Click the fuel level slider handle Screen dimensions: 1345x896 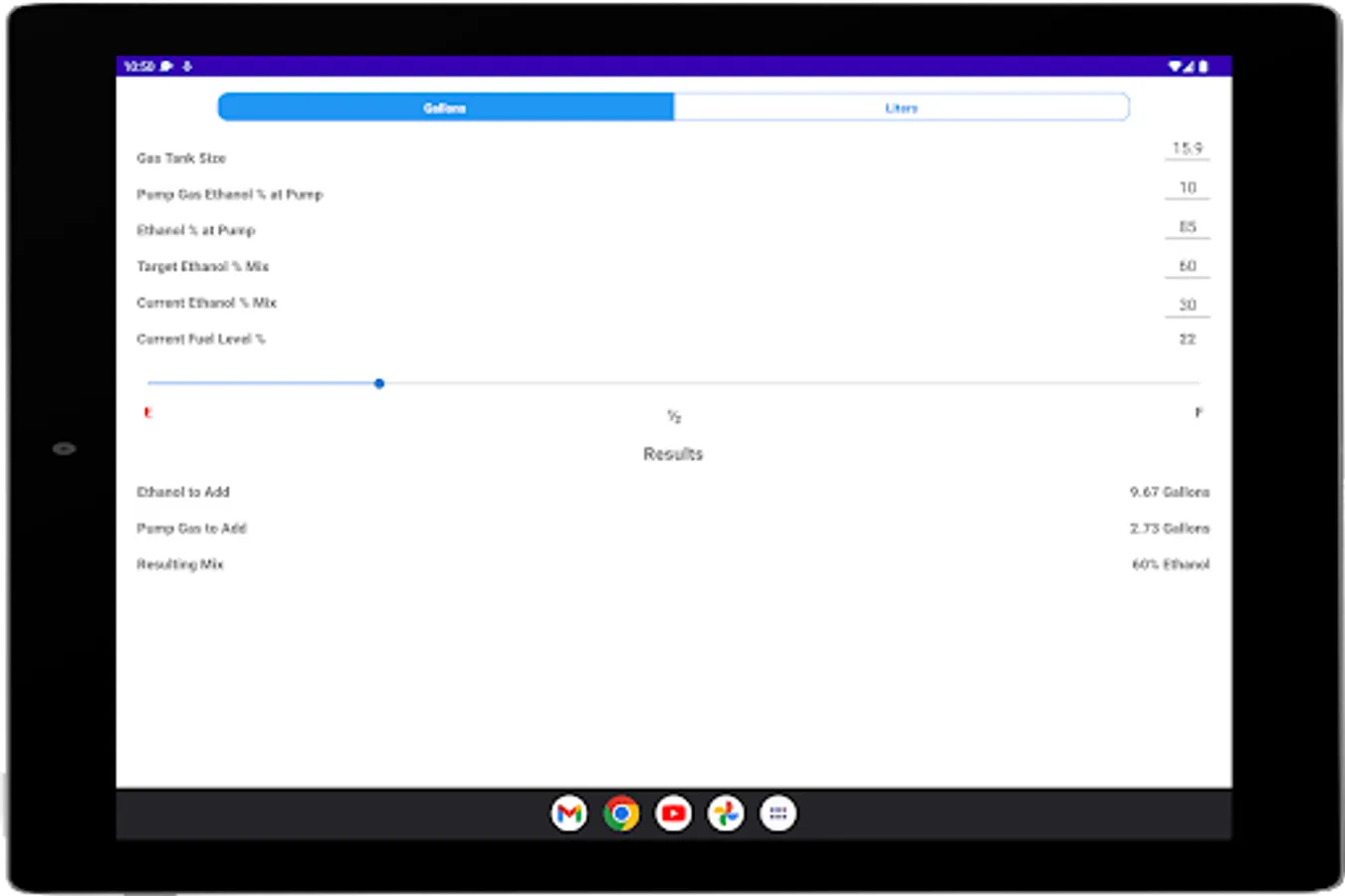pyautogui.click(x=379, y=383)
